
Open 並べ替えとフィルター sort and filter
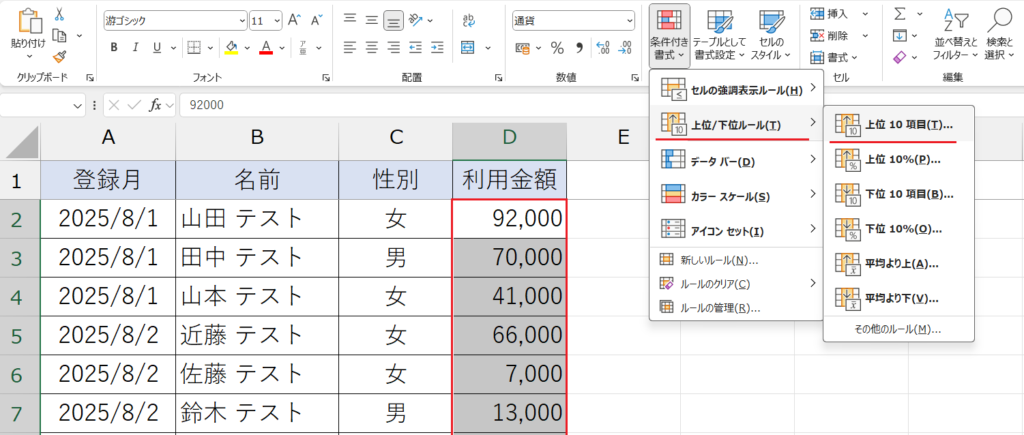coord(955,34)
